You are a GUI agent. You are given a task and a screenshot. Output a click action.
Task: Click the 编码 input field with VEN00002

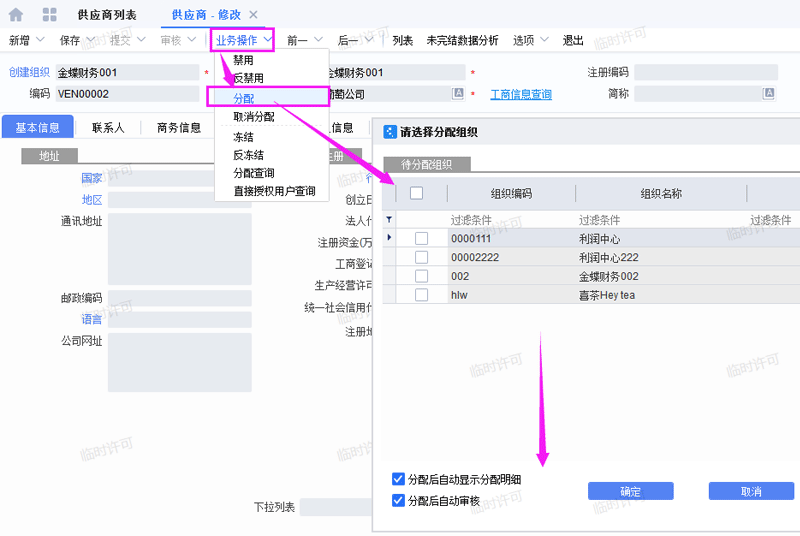tap(125, 94)
